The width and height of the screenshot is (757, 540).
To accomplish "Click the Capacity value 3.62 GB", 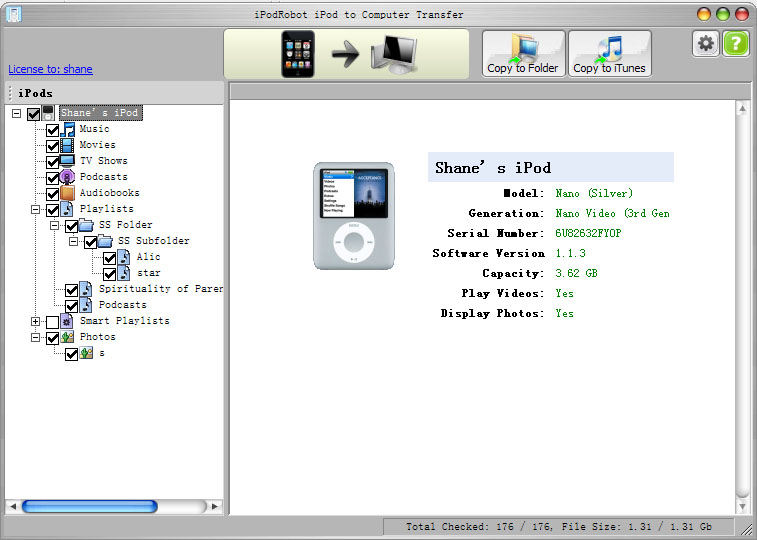I will pyautogui.click(x=576, y=274).
